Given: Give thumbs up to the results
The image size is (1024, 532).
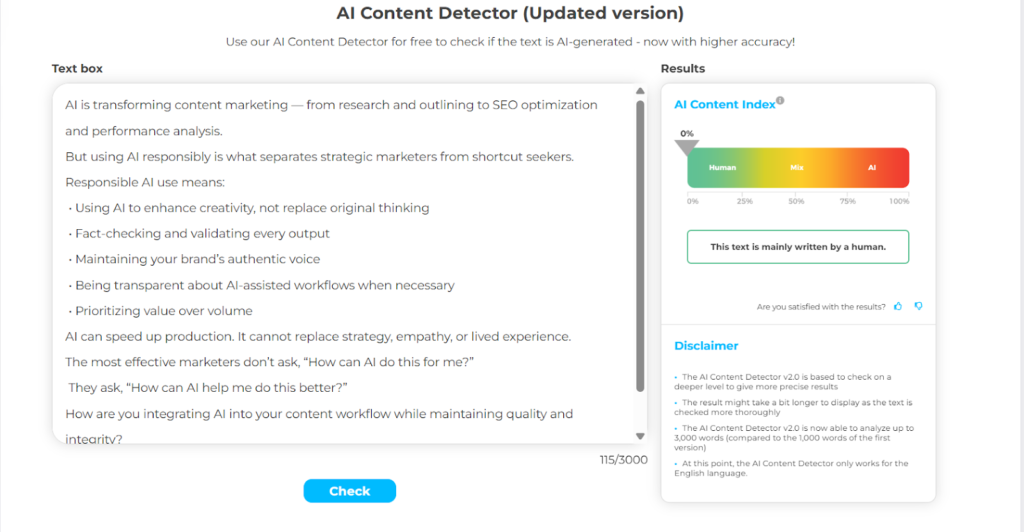Looking at the screenshot, I should pyautogui.click(x=898, y=306).
